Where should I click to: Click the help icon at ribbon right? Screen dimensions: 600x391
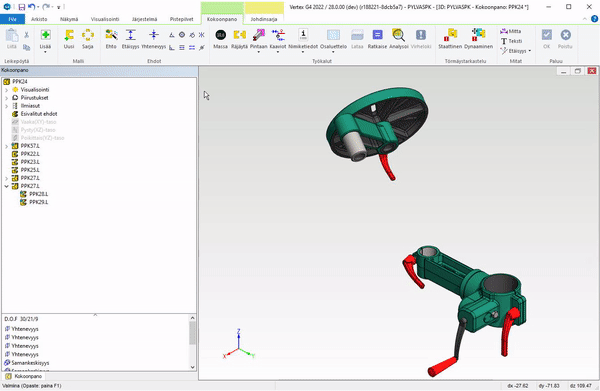(x=595, y=19)
